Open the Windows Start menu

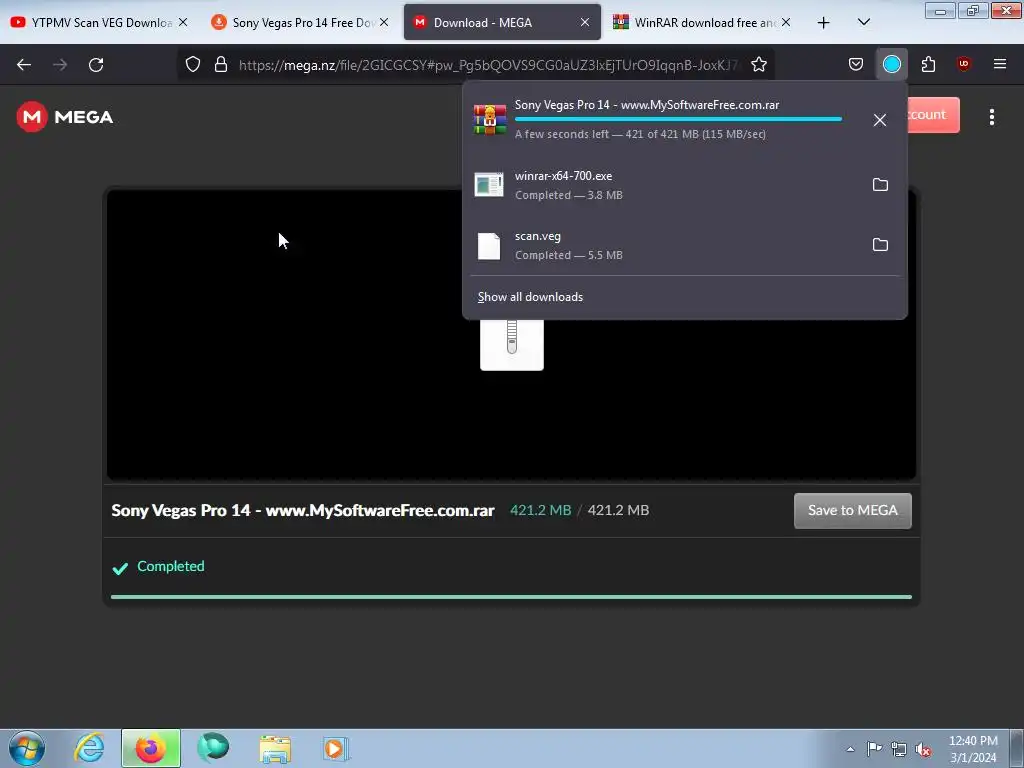tap(27, 748)
